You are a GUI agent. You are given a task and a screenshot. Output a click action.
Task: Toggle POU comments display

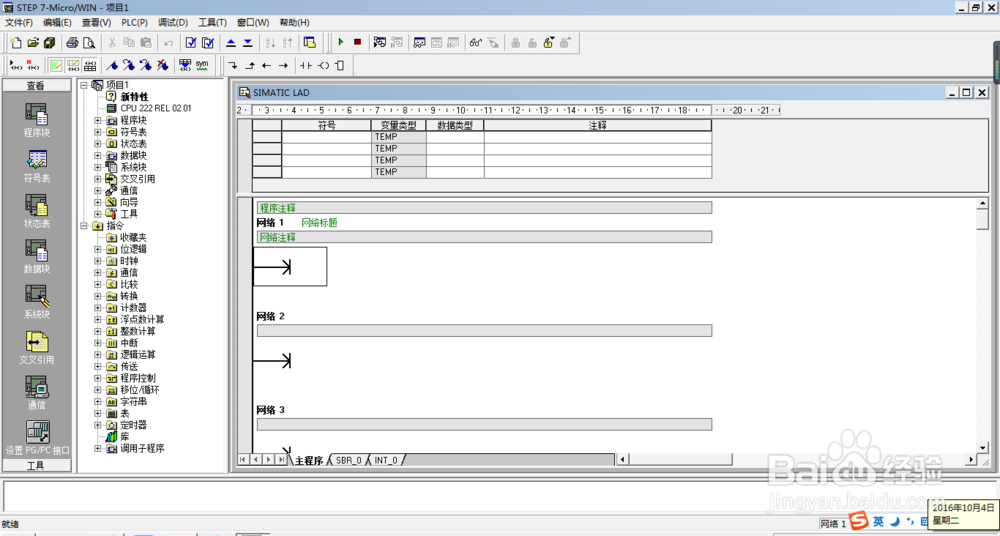pyautogui.click(x=56, y=65)
